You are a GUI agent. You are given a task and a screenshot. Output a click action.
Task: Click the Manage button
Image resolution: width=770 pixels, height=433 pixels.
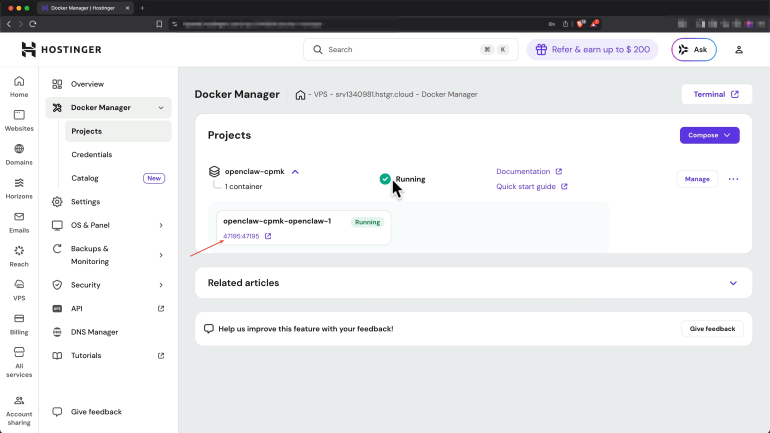[x=697, y=179]
